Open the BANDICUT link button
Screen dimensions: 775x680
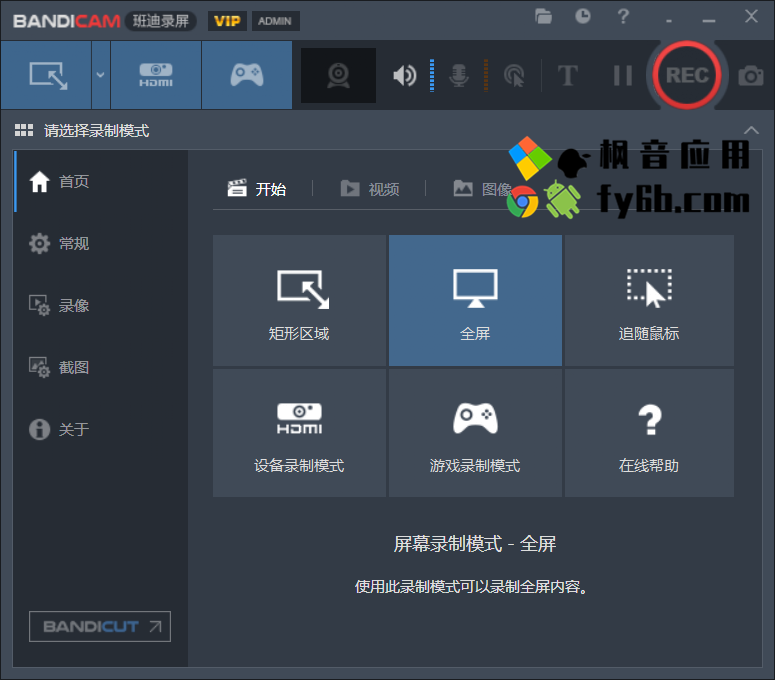coord(100,626)
